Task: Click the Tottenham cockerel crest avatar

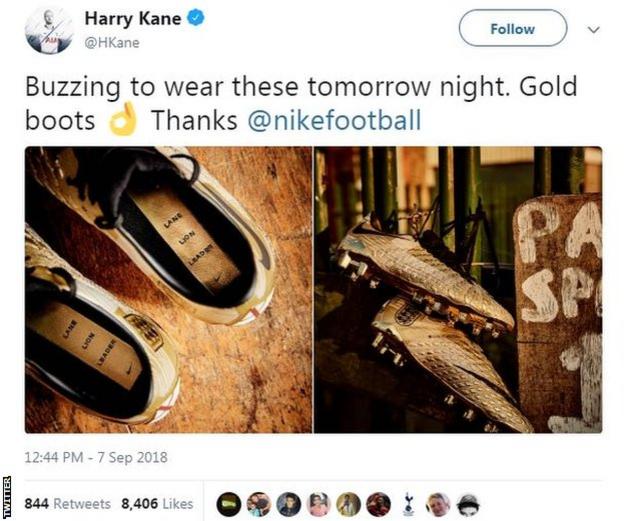Action: pos(408,504)
